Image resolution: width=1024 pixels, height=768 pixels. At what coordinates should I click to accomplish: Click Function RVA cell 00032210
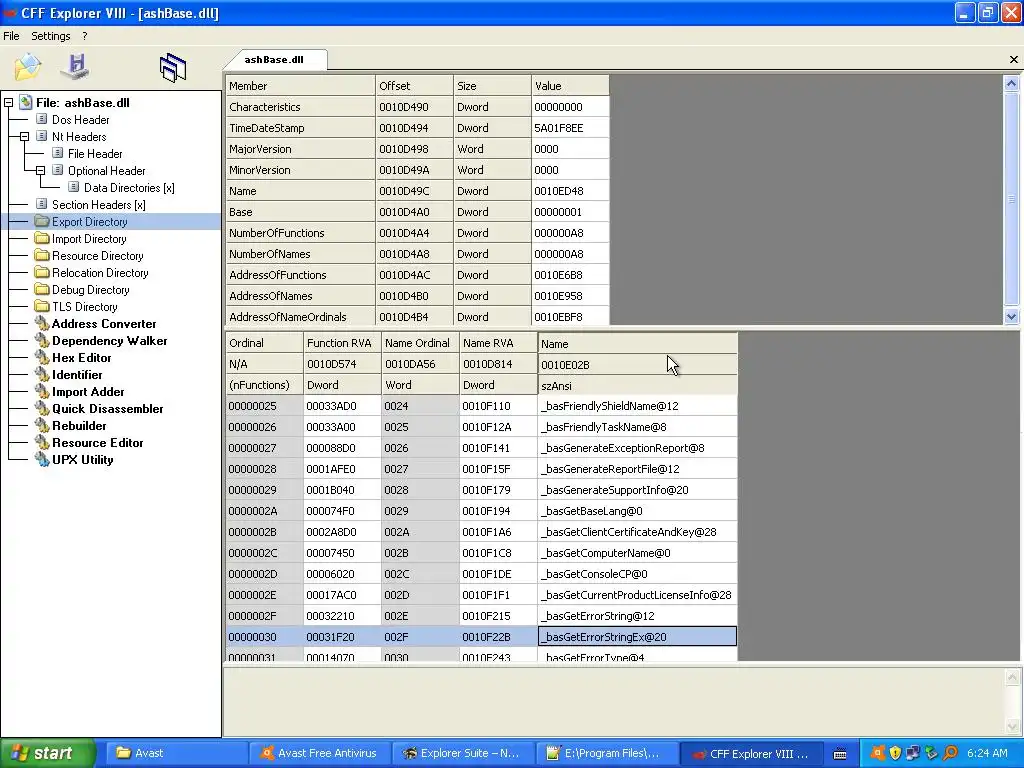point(342,616)
